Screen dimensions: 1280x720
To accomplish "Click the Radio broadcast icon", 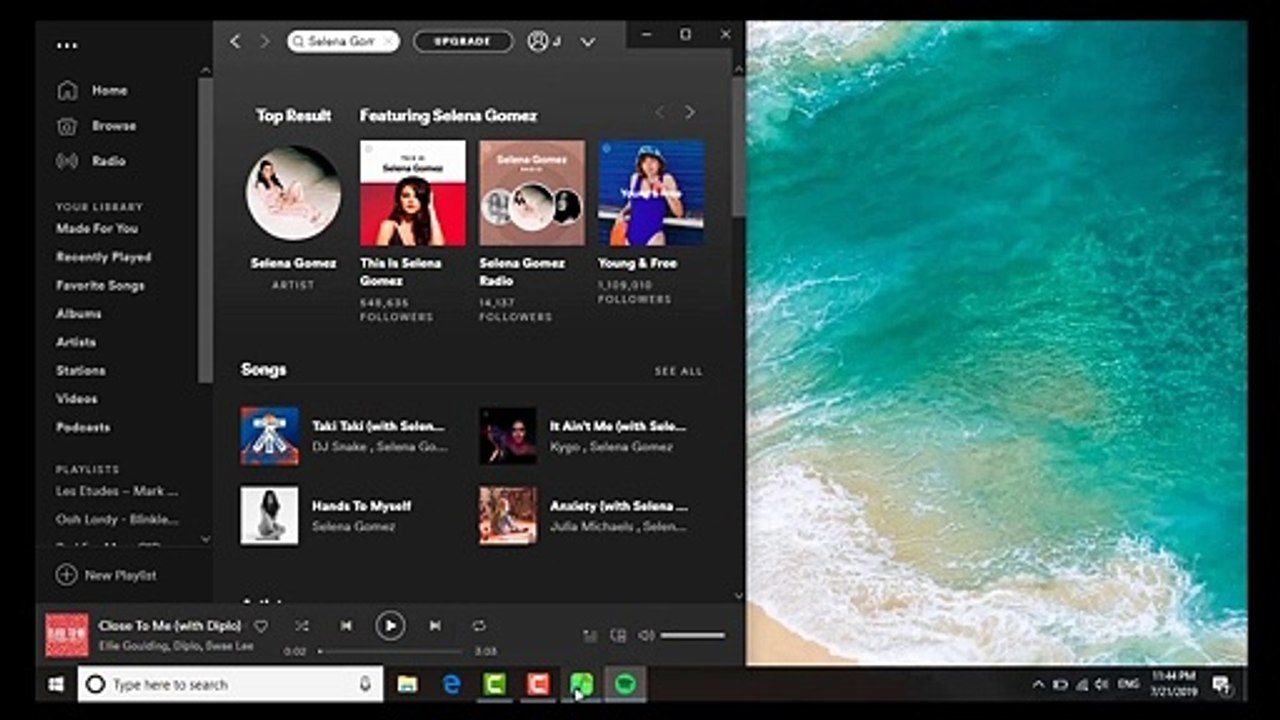I will (x=67, y=161).
